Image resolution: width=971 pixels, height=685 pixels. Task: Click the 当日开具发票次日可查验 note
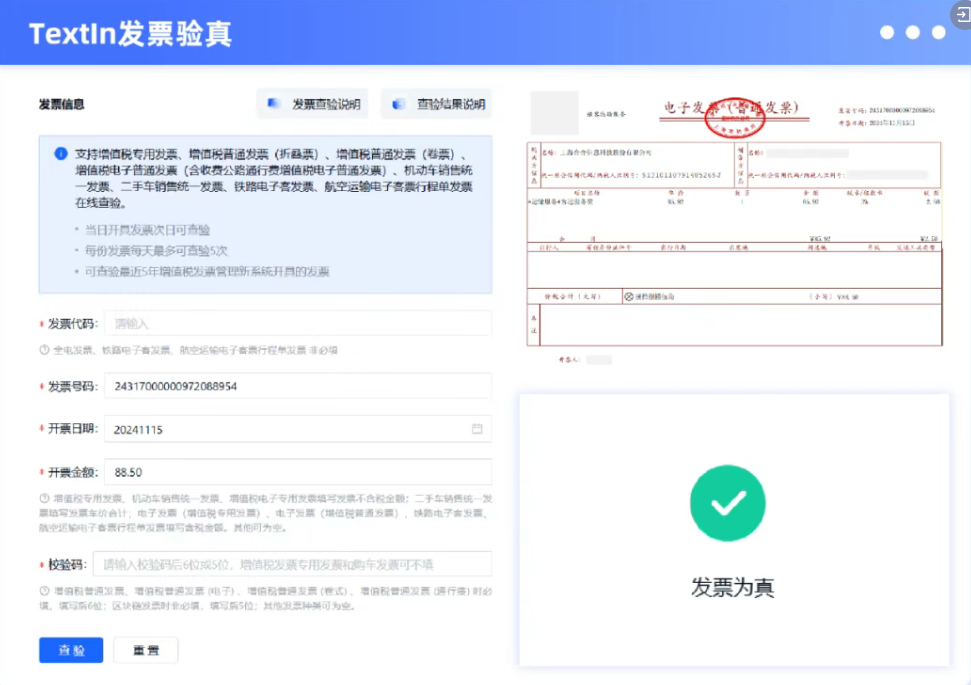[x=147, y=230]
